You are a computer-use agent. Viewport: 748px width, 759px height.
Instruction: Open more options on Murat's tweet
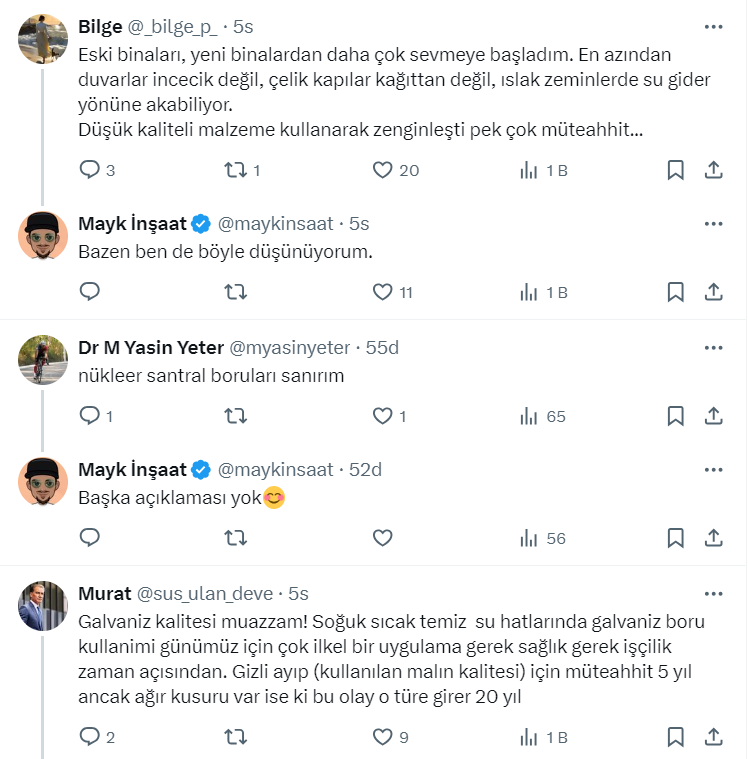(x=713, y=594)
